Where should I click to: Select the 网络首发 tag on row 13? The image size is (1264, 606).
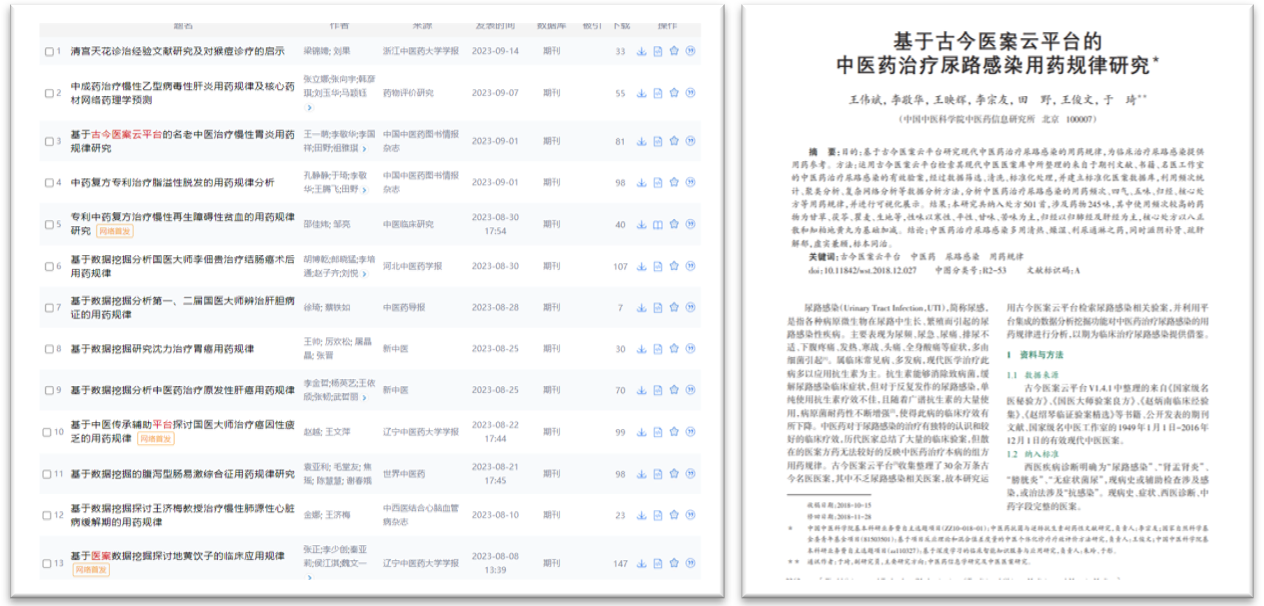point(91,569)
